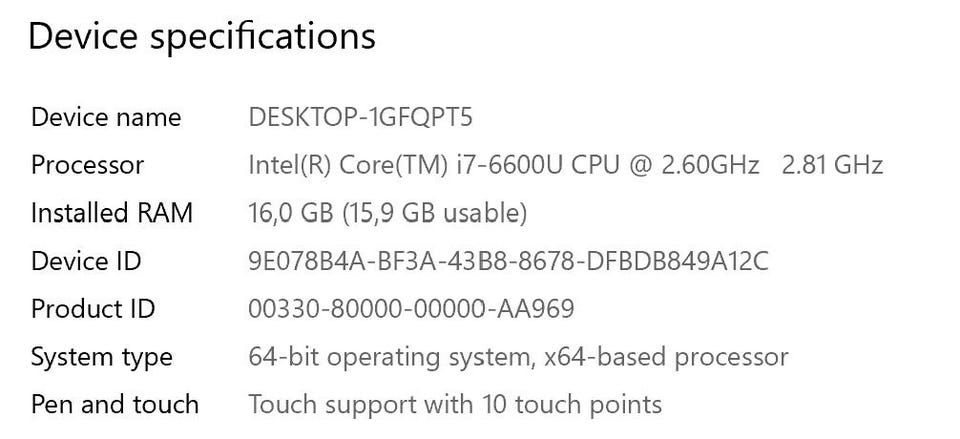
Task: Click the 10 touch points text
Action: pos(574,405)
